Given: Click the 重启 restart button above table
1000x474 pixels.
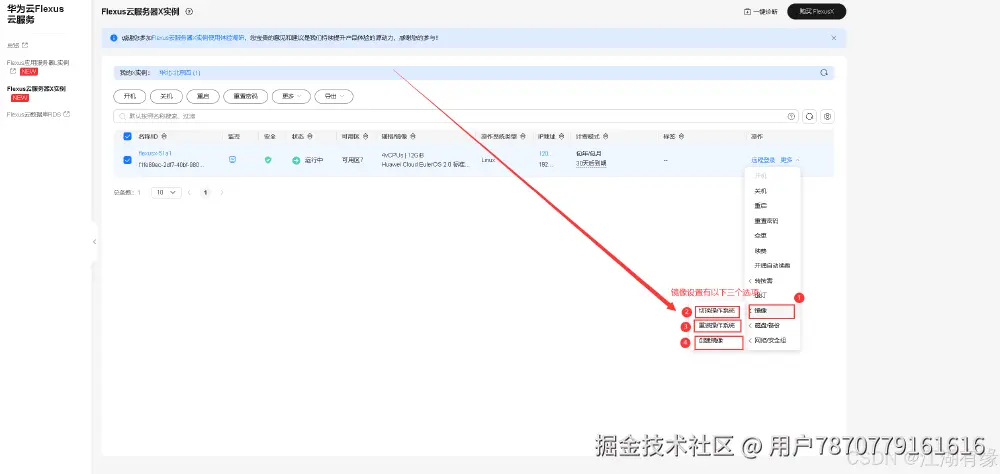Looking at the screenshot, I should tap(203, 96).
